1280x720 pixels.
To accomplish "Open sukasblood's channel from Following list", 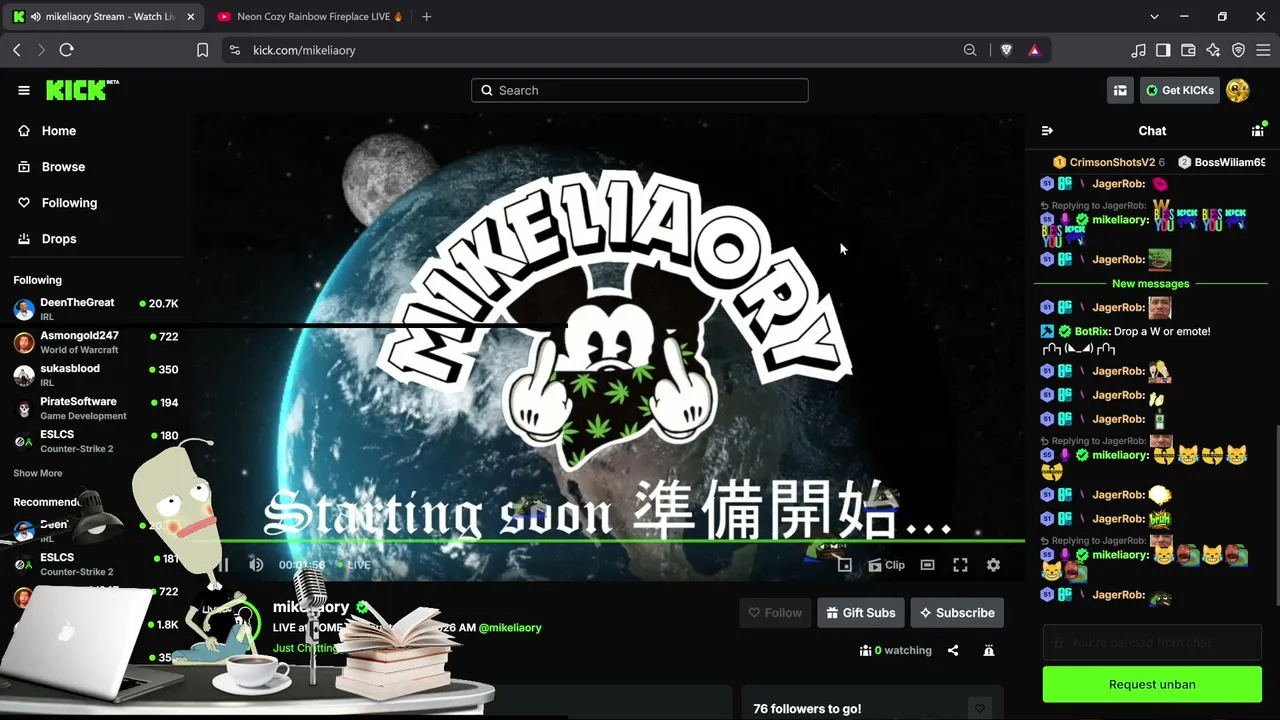I will point(95,375).
